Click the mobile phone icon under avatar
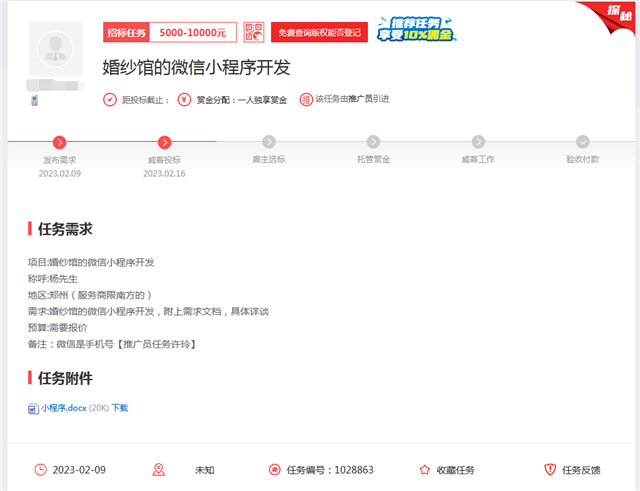The height and width of the screenshot is (491, 640). coord(34,100)
